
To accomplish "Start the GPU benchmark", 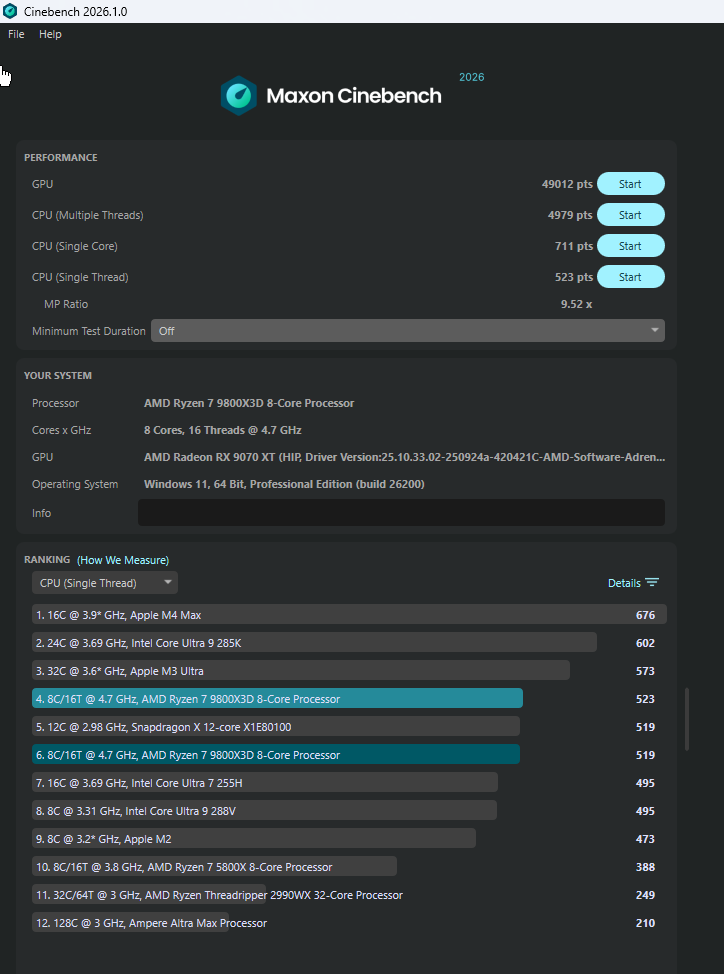I will tap(630, 184).
